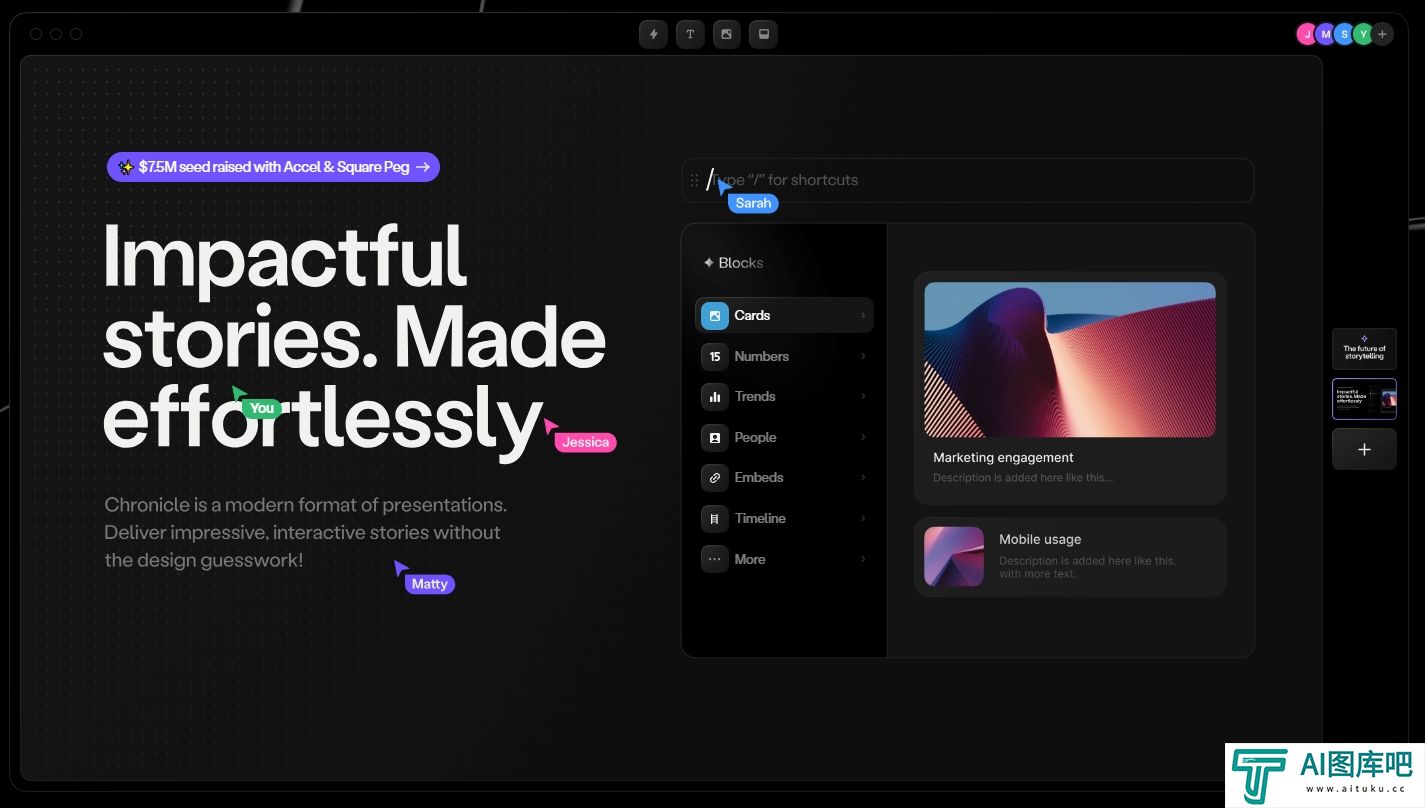Select the Marketing engagement card
Screen dimensions: 1425x808
point(1069,388)
